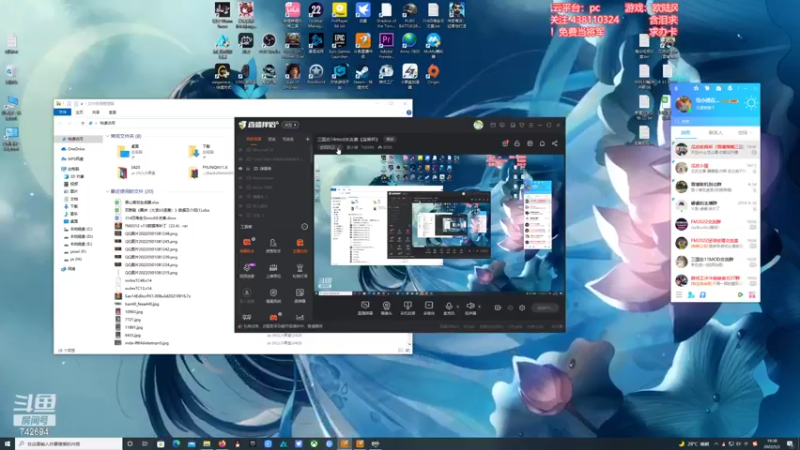Image resolution: width=800 pixels, height=450 pixels.
Task: Click the record video camera icon
Action: (x=497, y=308)
